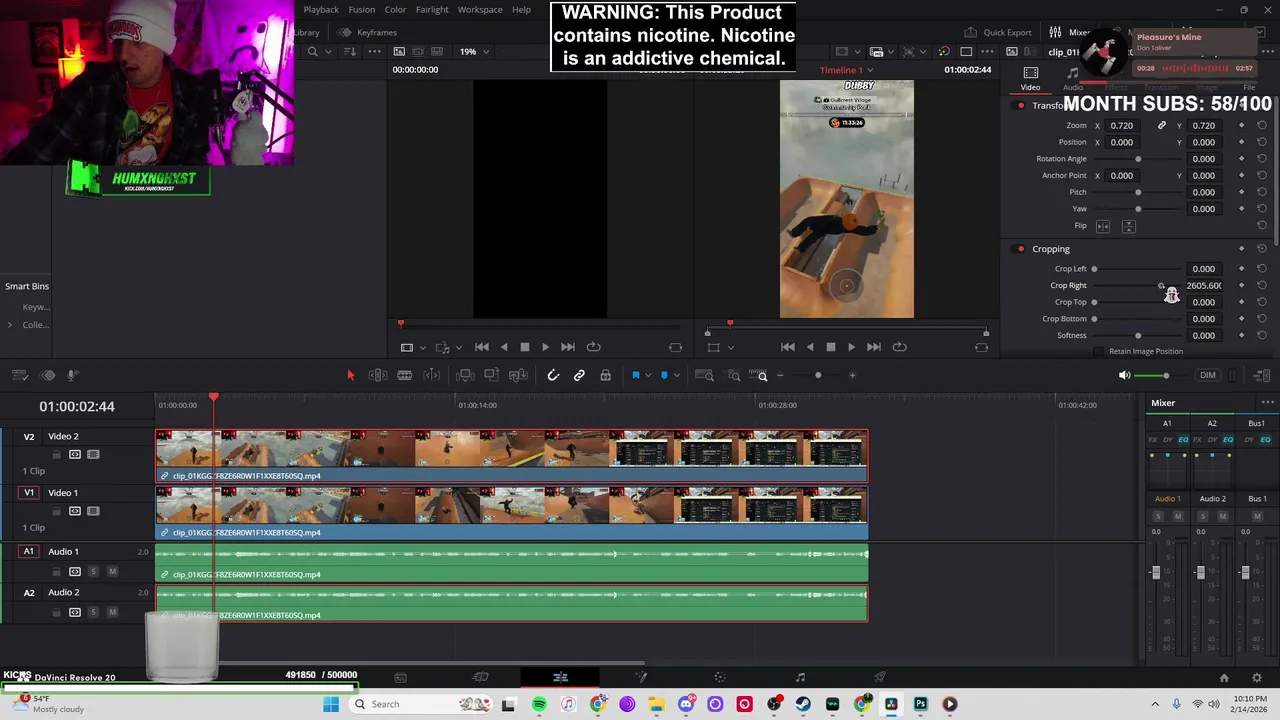The image size is (1280, 720).
Task: Jump to first frame in source viewer
Action: coord(481,347)
